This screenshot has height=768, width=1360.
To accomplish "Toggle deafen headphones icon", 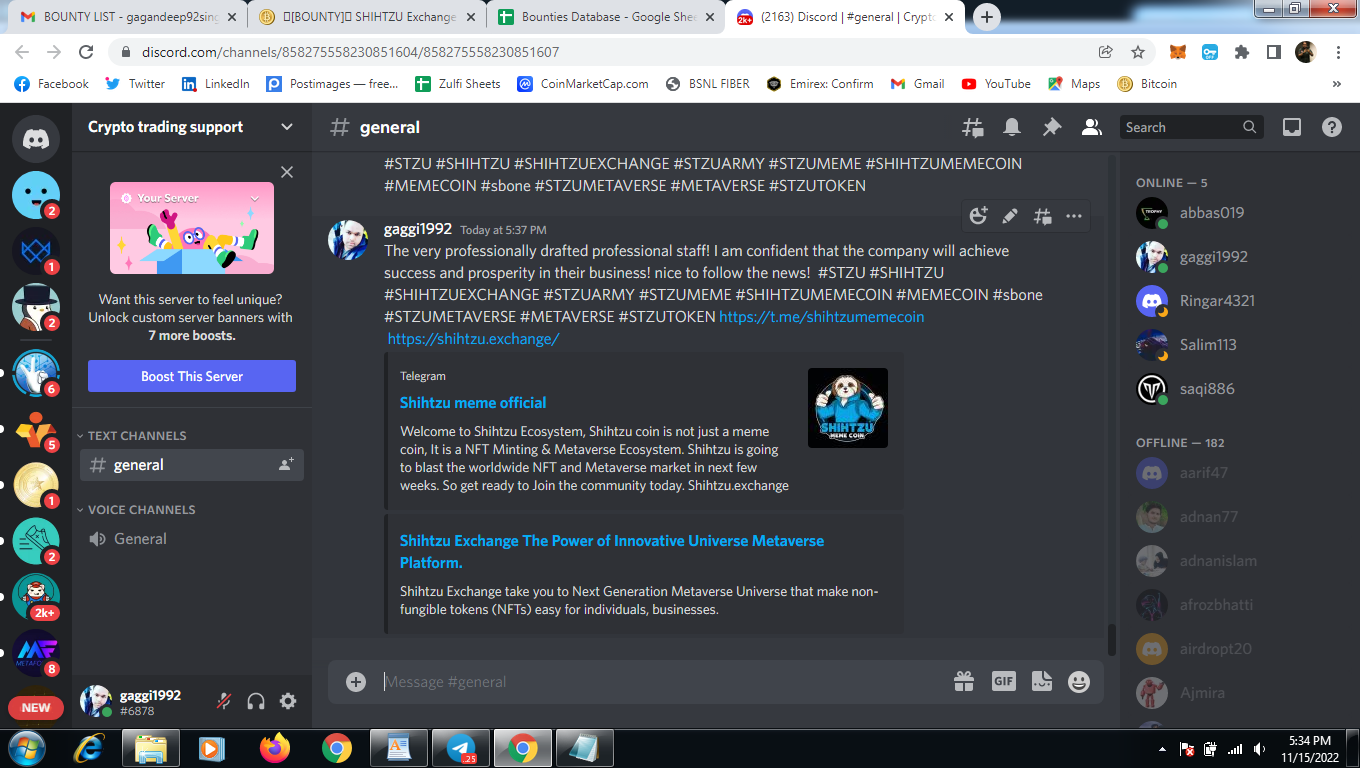I will point(256,701).
